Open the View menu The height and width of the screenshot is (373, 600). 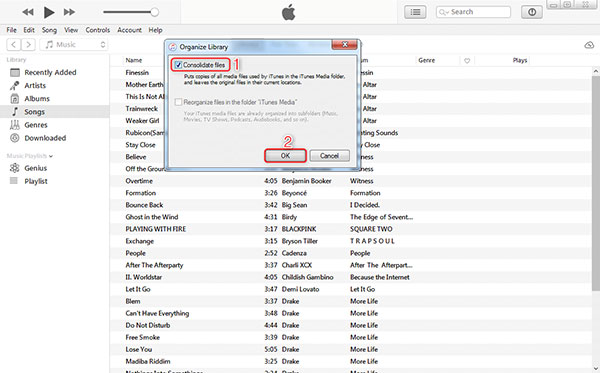(71, 30)
